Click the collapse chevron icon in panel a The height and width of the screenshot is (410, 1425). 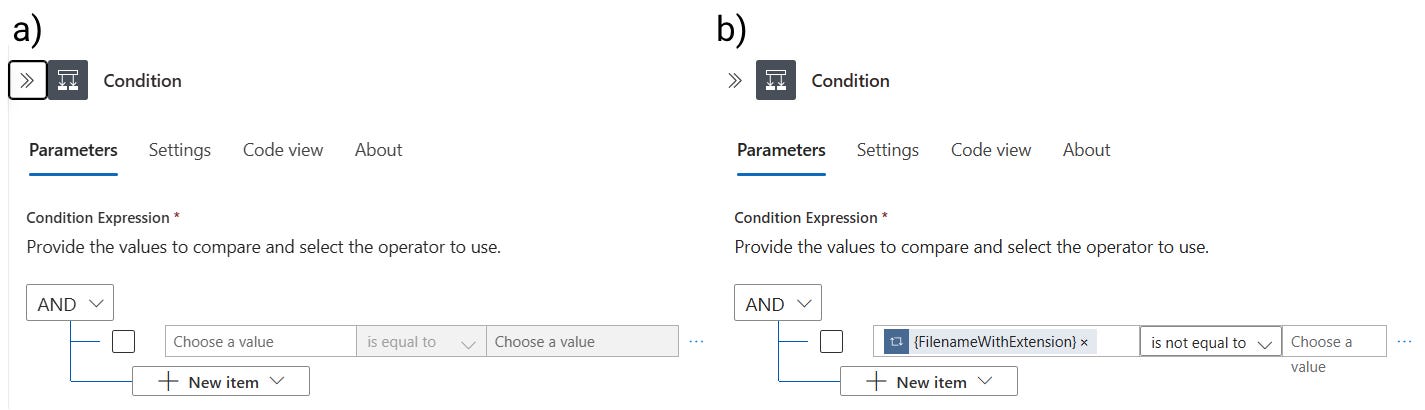click(x=28, y=81)
